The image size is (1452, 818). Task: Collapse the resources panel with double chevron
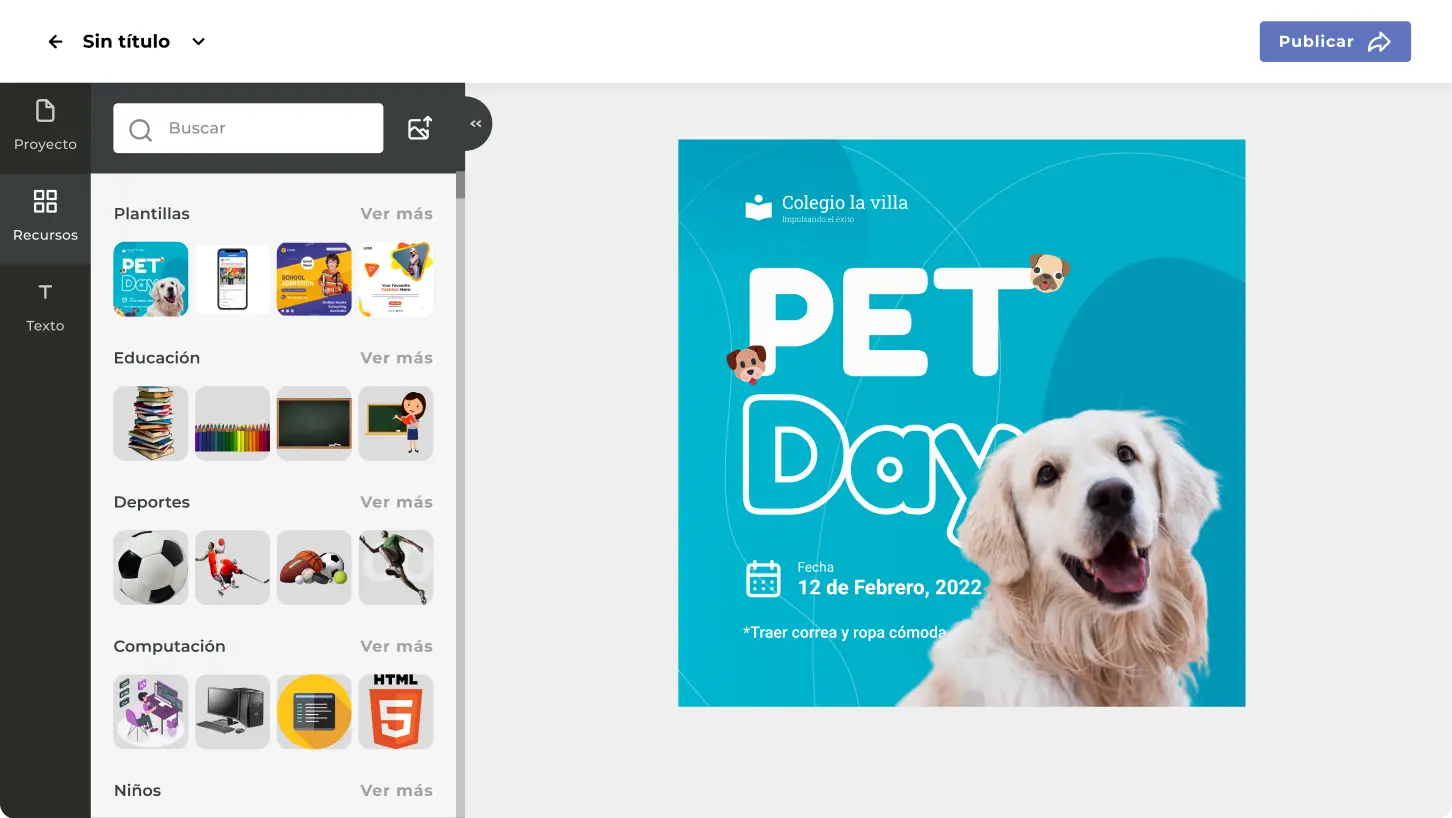pos(476,124)
